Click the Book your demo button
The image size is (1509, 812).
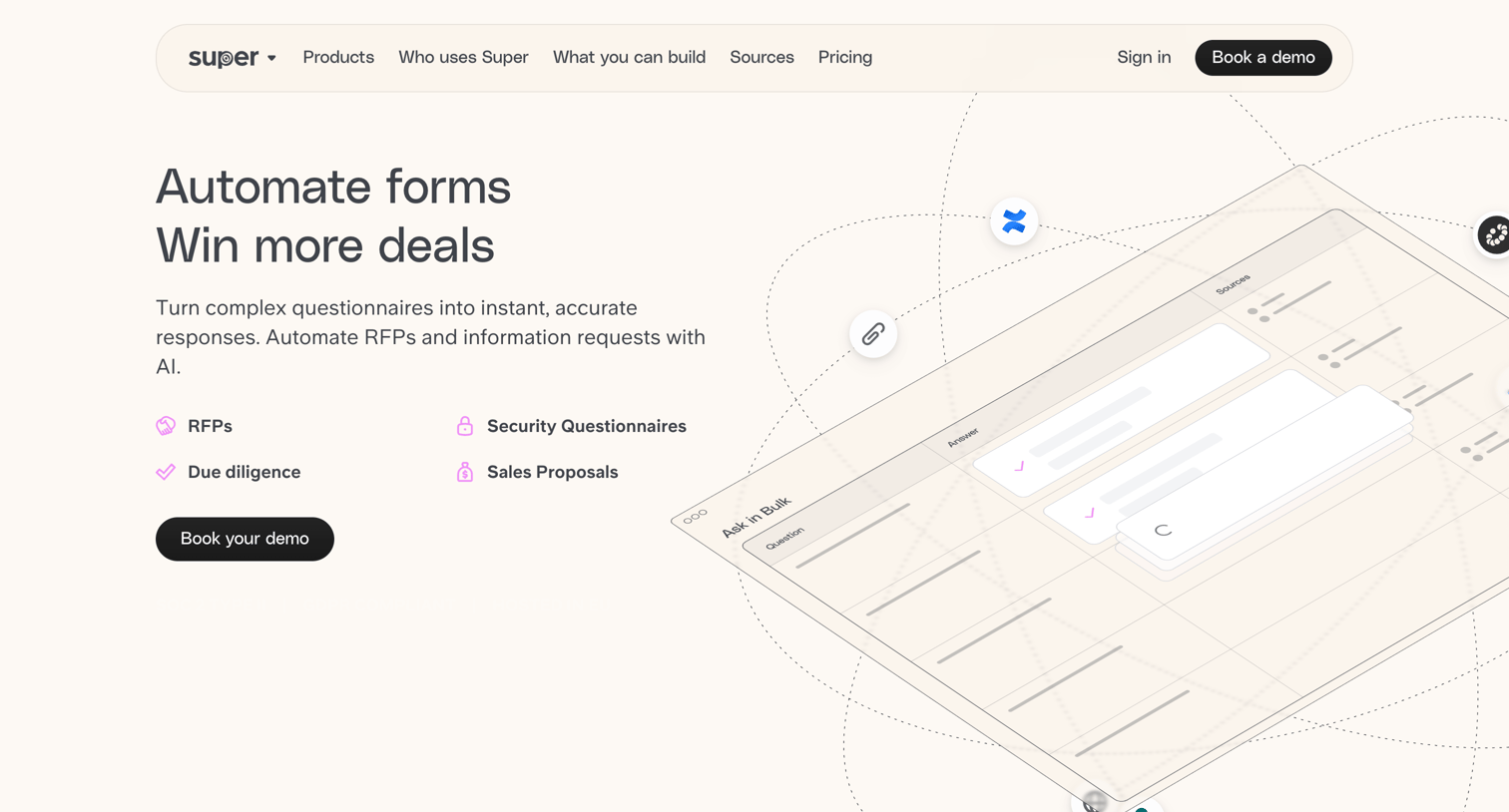(x=245, y=539)
